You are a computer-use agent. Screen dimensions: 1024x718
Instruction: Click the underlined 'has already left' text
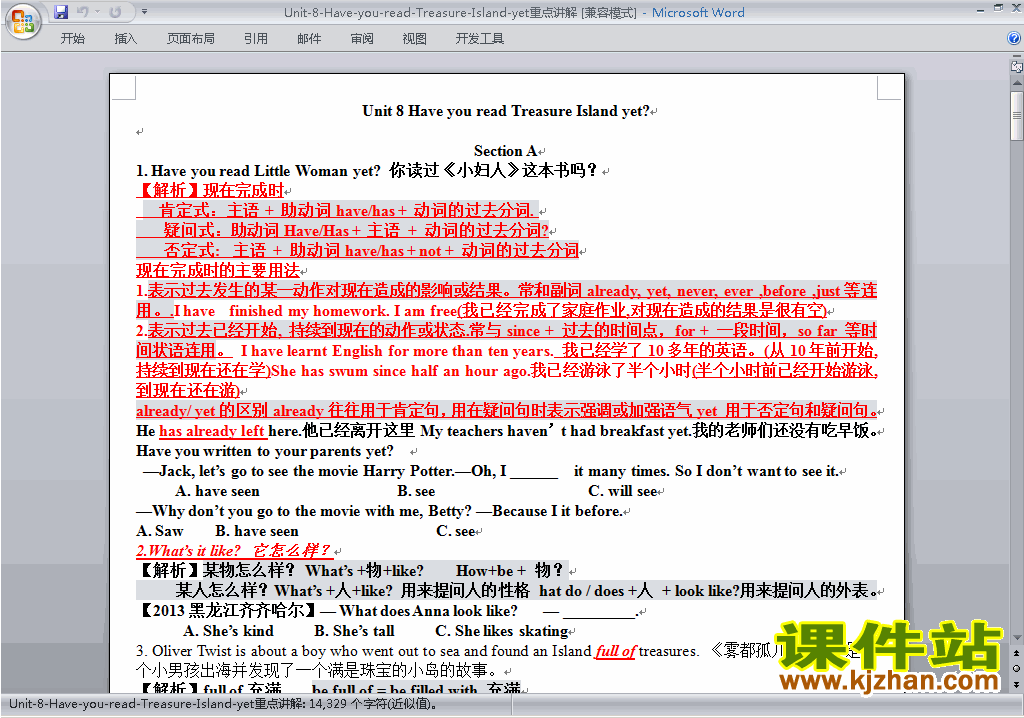212,431
